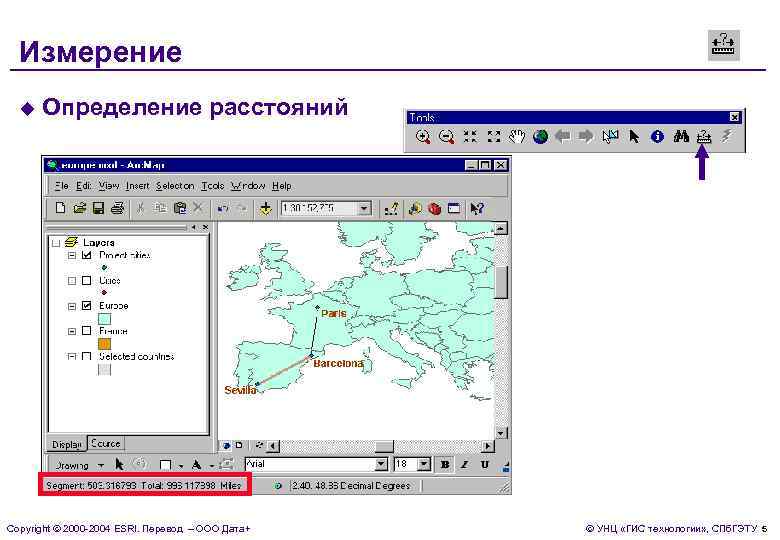This screenshot has width=780, height=540.
Task: Toggle Underline text formatting
Action: [484, 464]
